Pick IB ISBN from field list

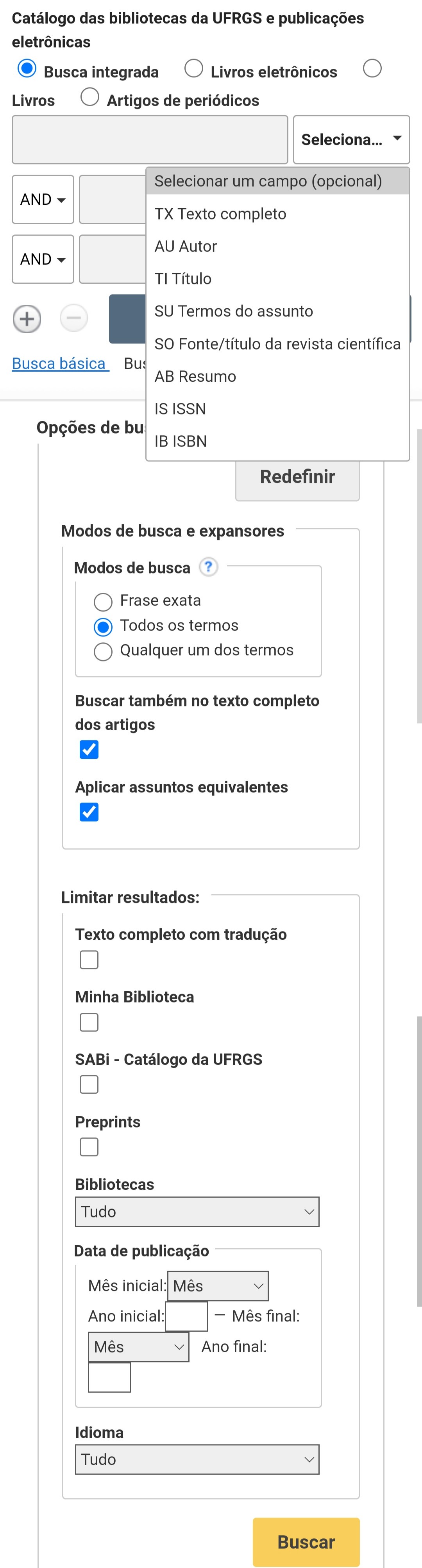(180, 441)
